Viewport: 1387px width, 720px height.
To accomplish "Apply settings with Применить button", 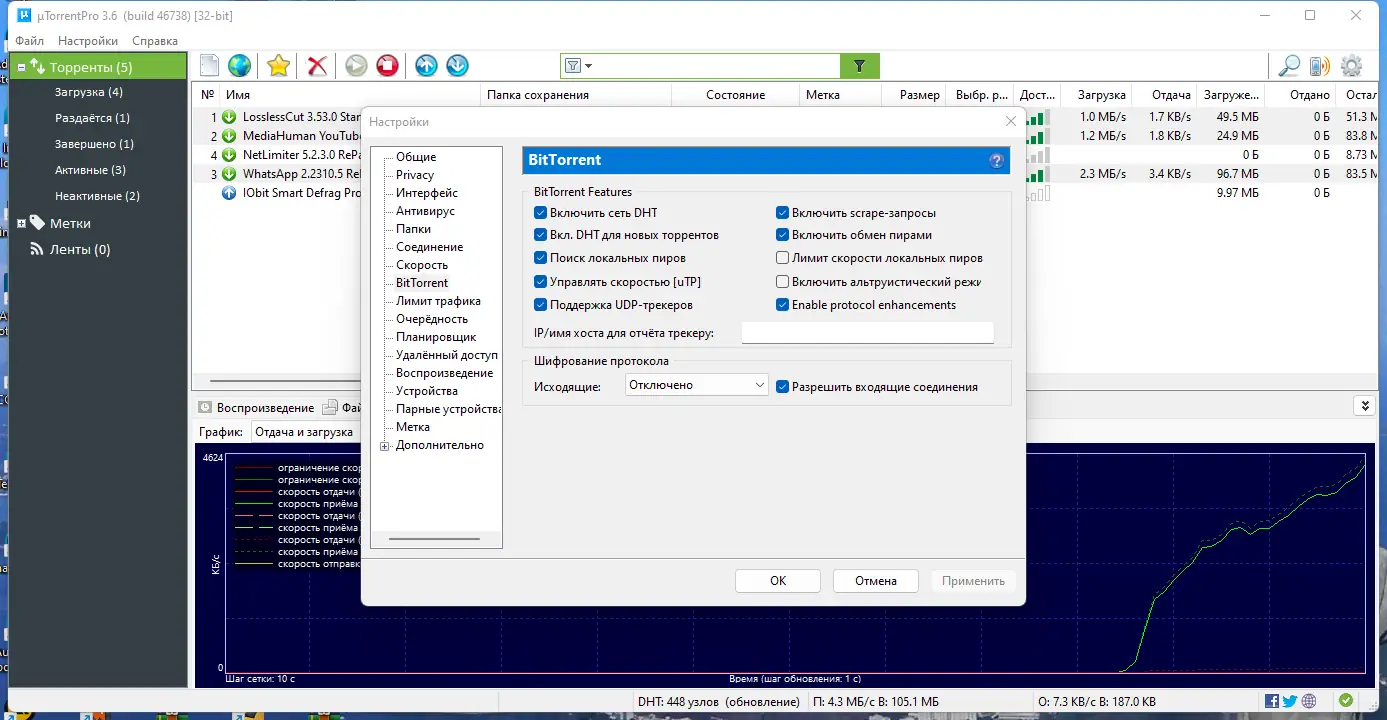I will [x=972, y=580].
